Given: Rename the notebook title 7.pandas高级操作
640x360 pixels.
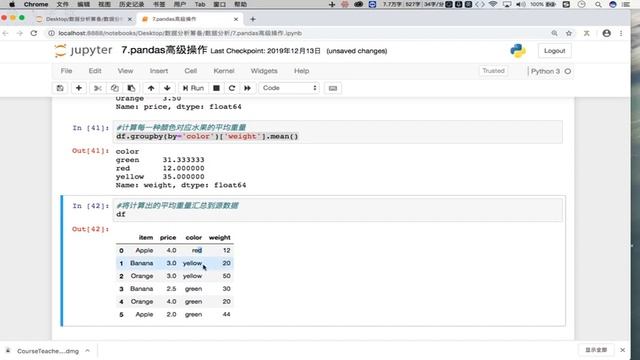Looking at the screenshot, I should point(164,51).
